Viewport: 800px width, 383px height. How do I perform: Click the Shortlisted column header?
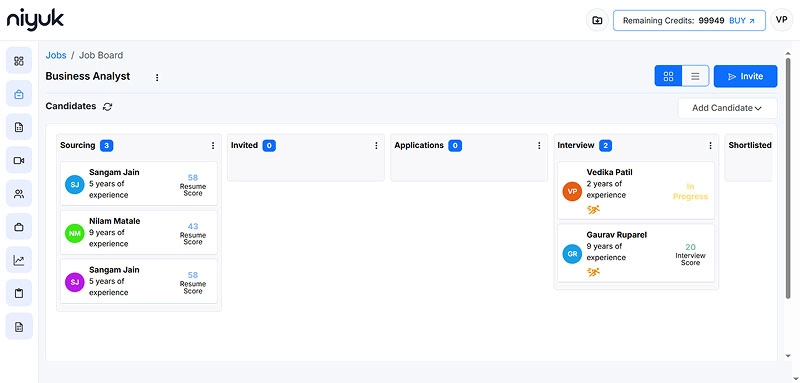coord(750,145)
